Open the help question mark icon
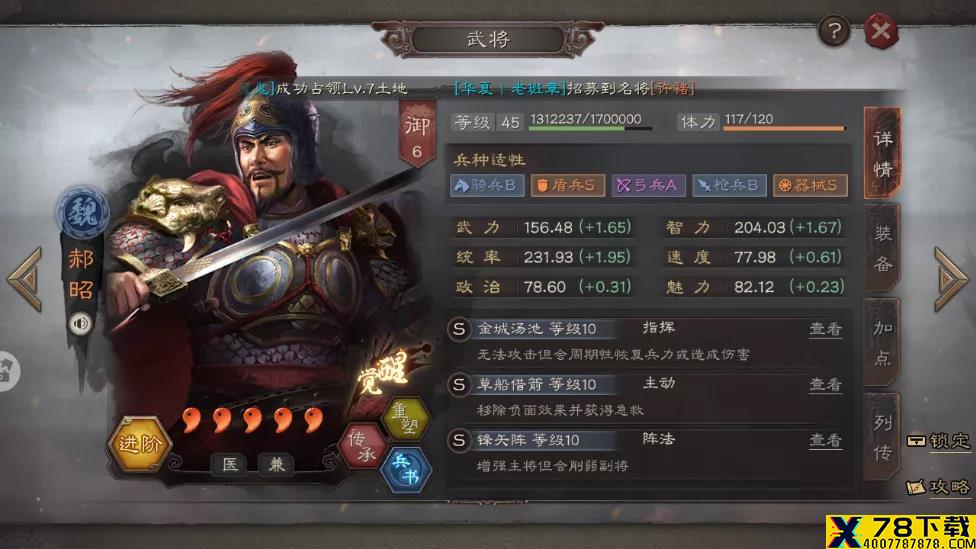976x549 pixels. click(834, 30)
